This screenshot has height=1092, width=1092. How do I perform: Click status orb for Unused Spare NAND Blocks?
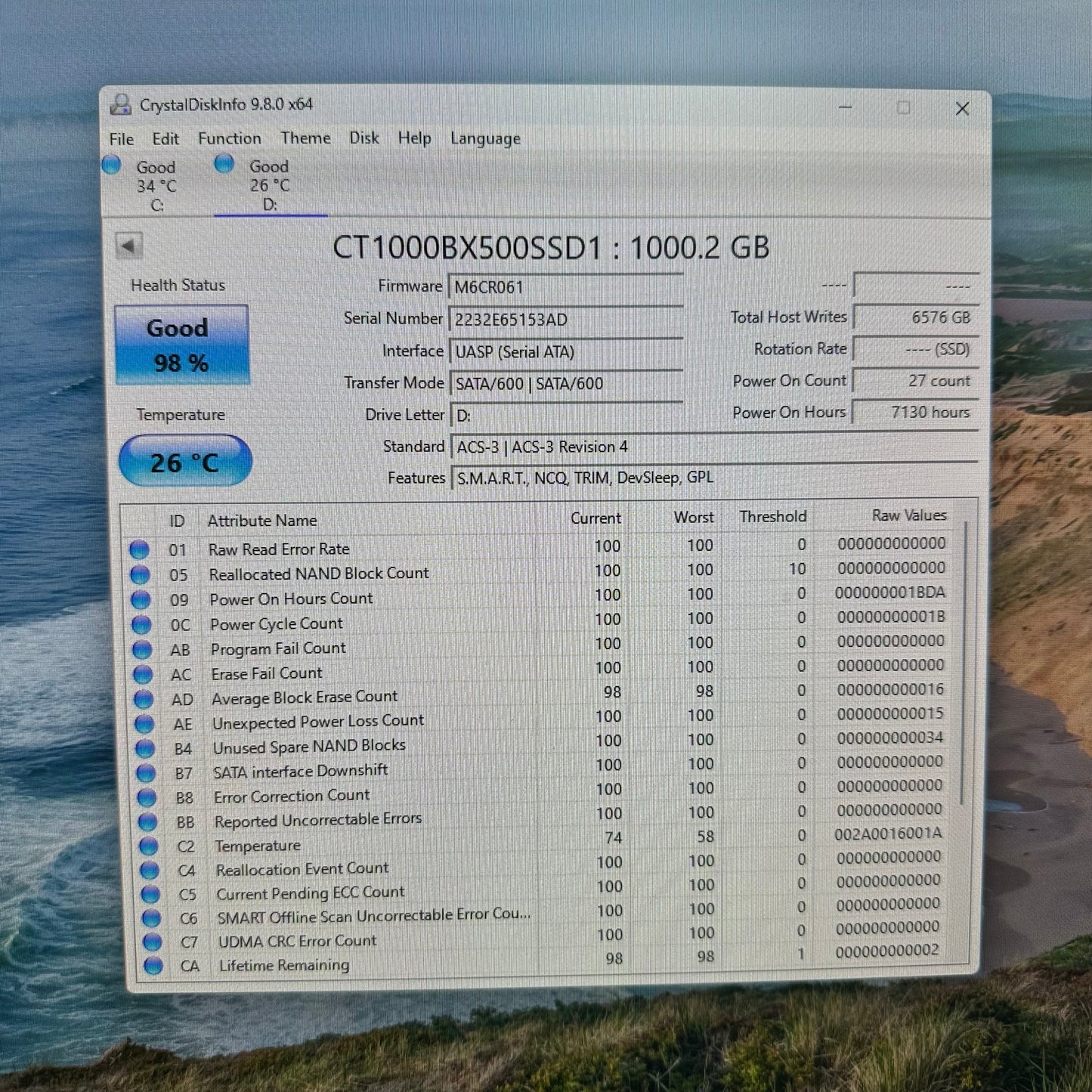click(x=145, y=748)
